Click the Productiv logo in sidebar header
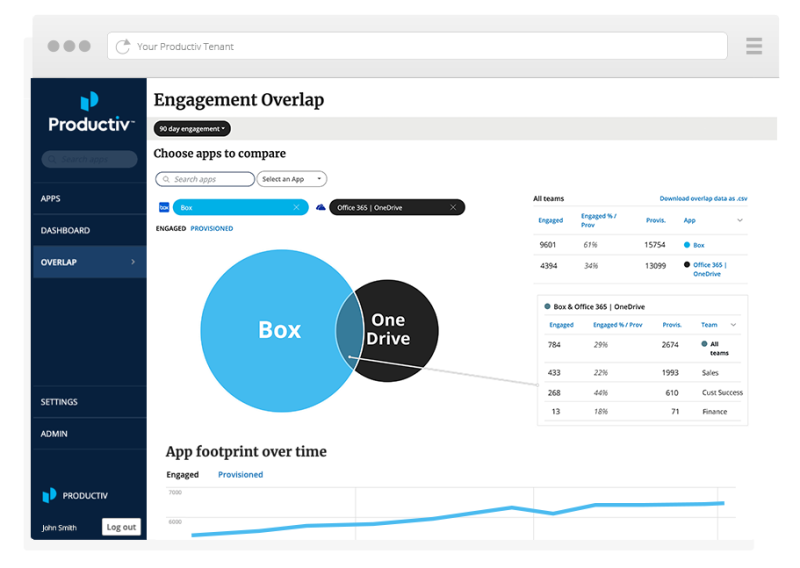This screenshot has height=568, width=800. (89, 111)
